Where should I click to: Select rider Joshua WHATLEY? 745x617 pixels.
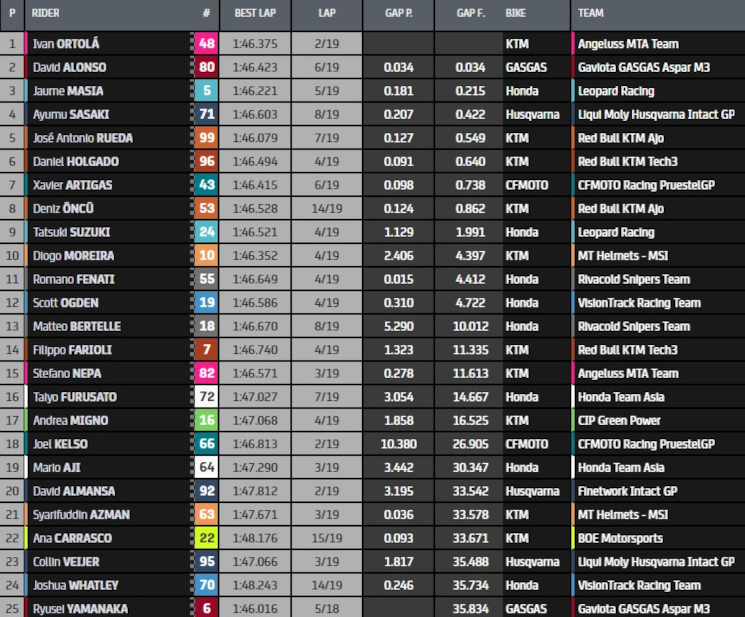75,586
